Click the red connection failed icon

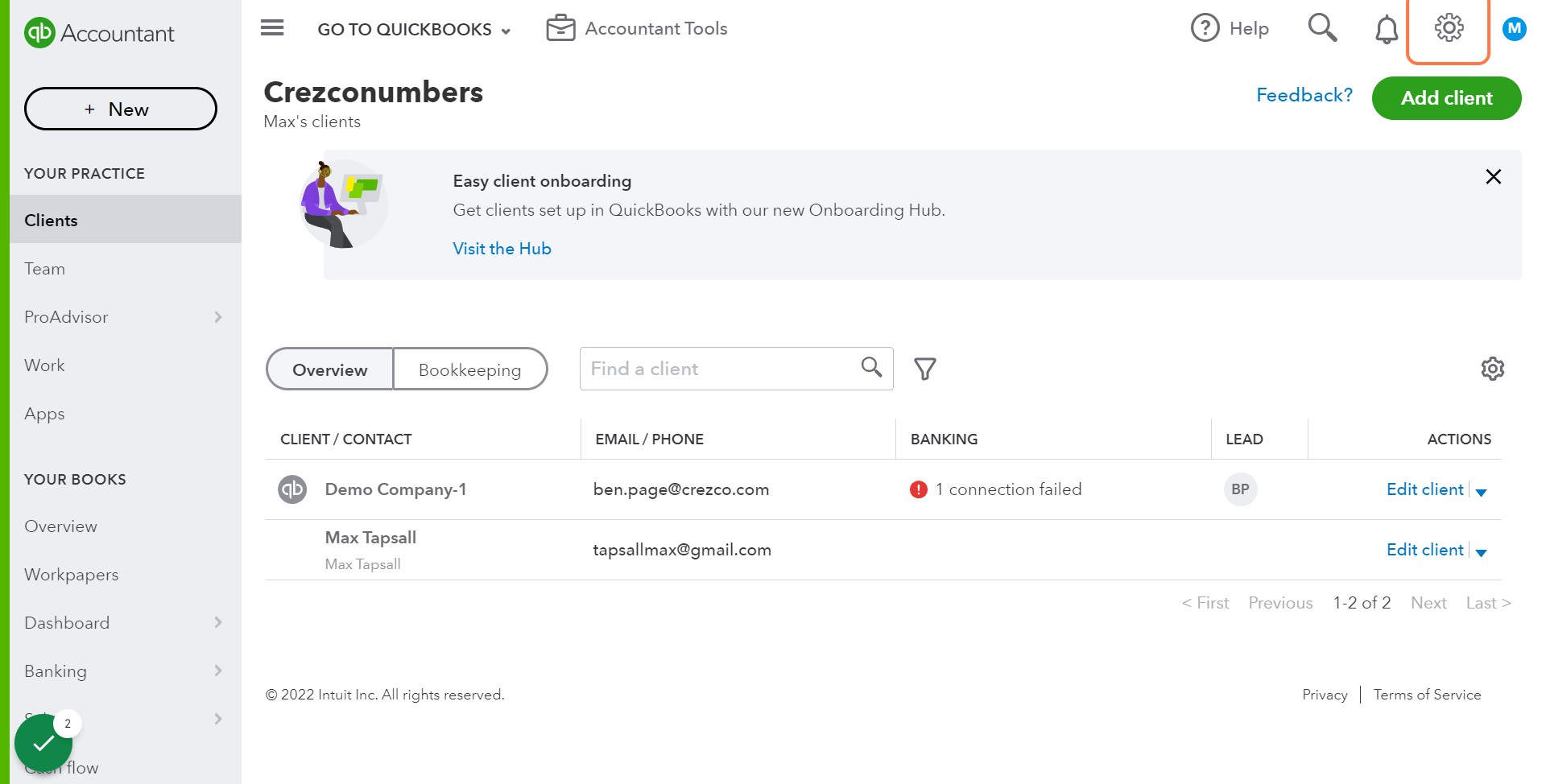click(918, 489)
